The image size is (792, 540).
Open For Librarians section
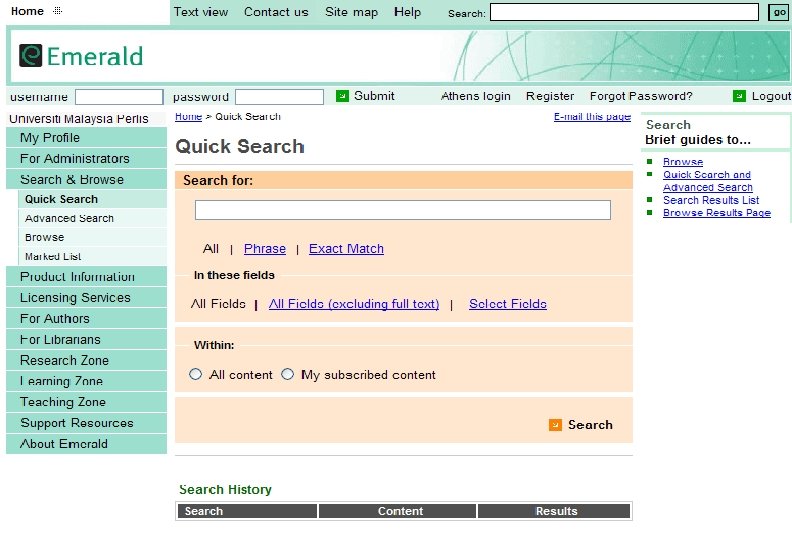tap(86, 339)
